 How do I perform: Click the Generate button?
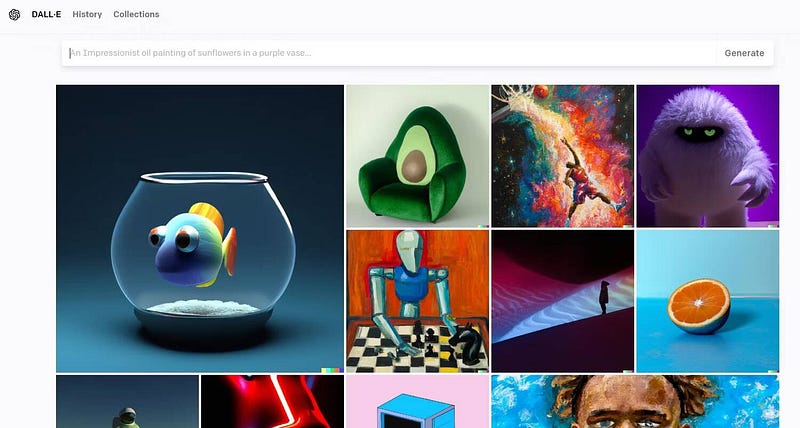coord(744,53)
